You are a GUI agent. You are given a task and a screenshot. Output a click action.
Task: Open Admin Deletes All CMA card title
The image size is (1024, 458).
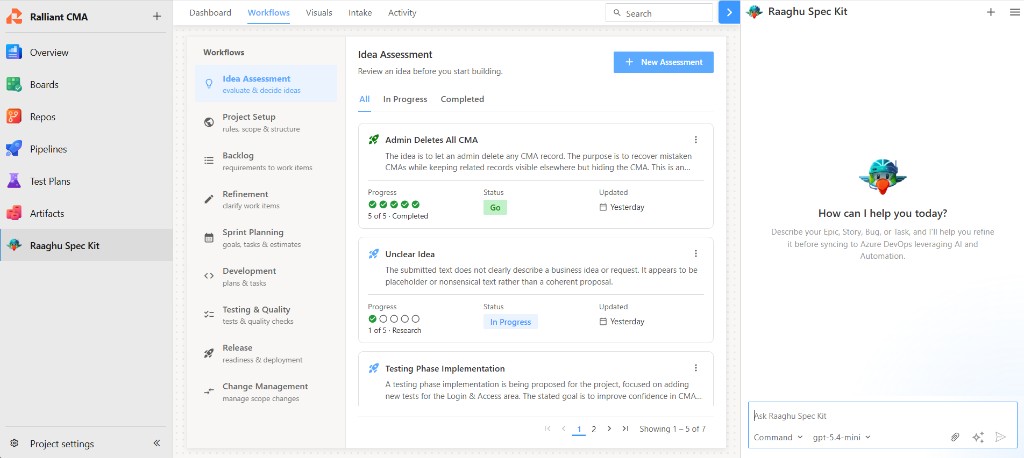pos(432,140)
